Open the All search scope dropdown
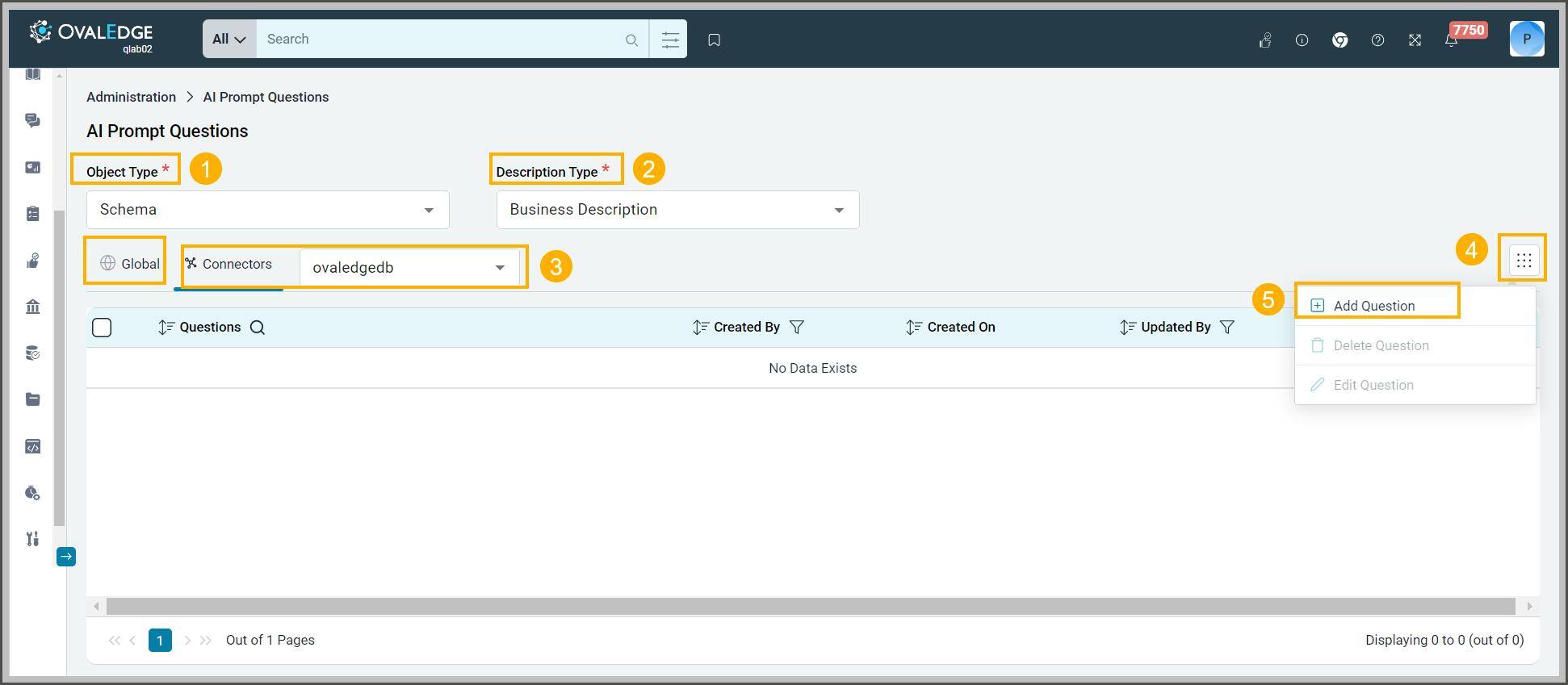This screenshot has width=1568, height=685. pyautogui.click(x=229, y=40)
